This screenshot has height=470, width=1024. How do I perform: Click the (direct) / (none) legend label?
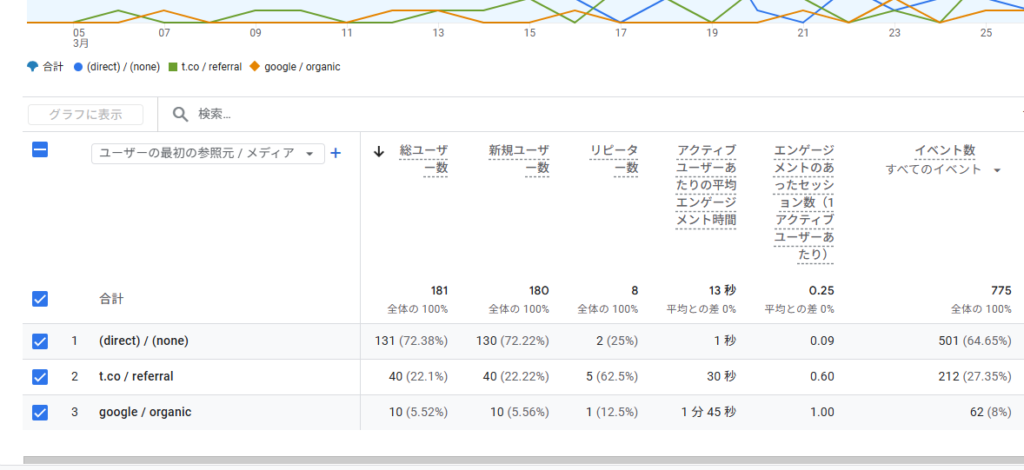123,67
